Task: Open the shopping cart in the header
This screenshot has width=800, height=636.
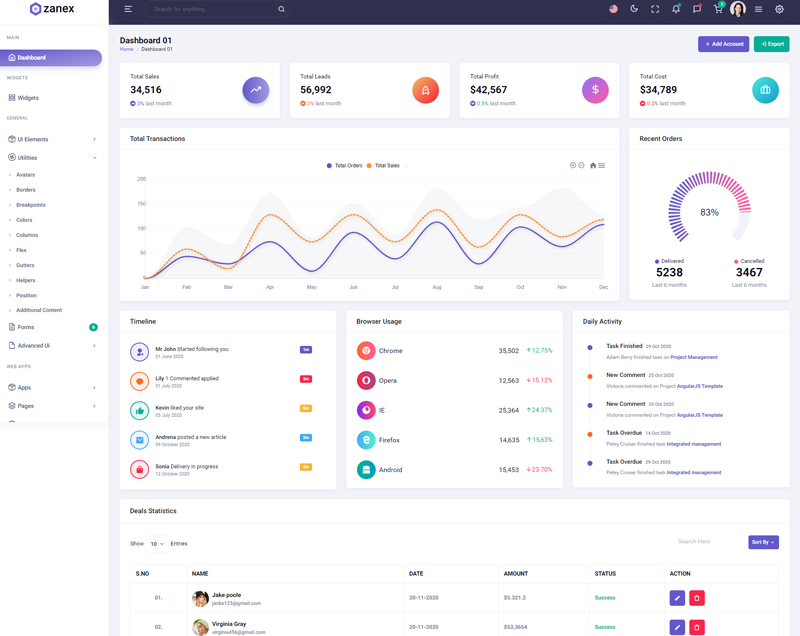Action: coord(717,9)
